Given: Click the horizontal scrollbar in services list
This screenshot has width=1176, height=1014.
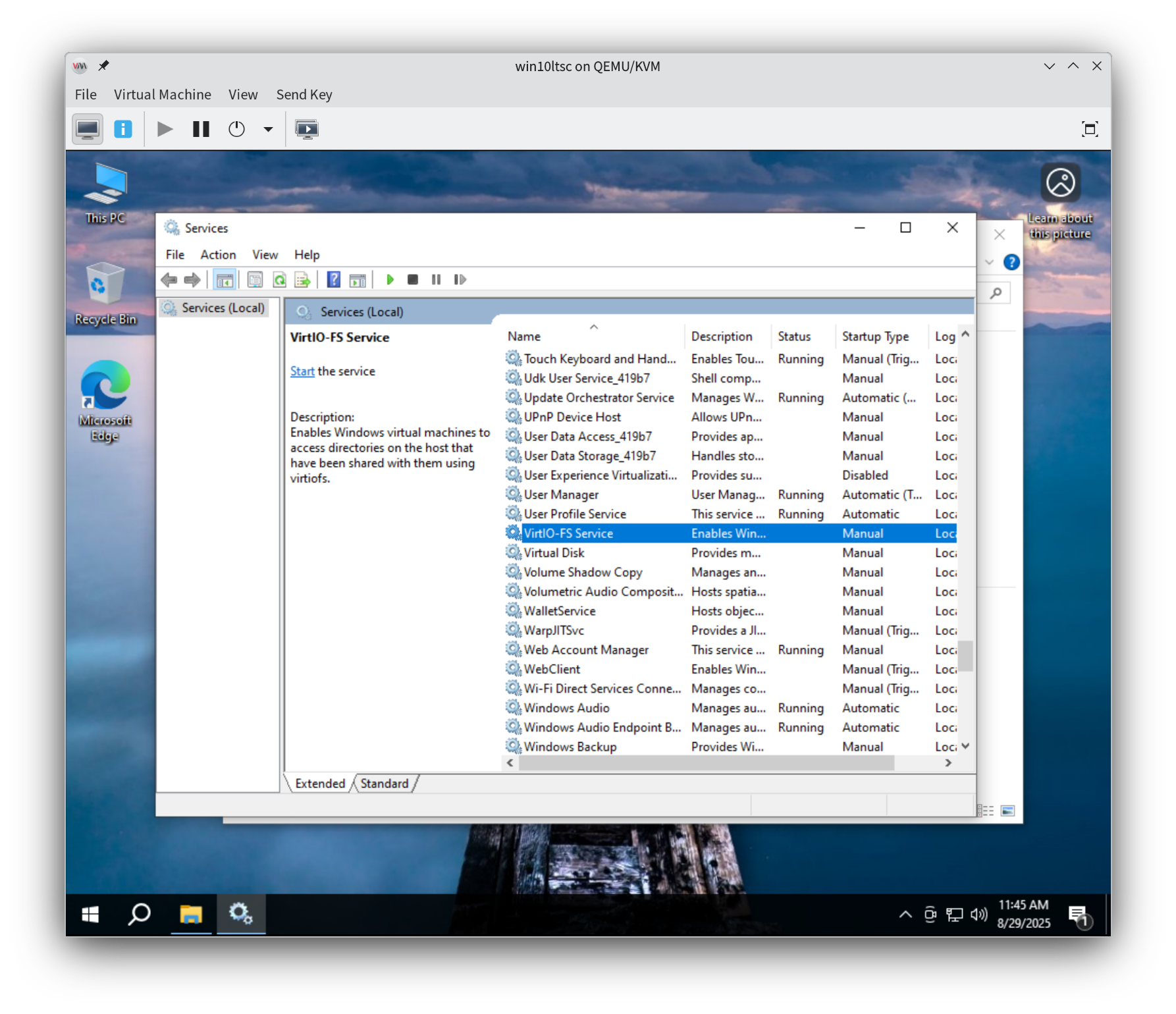Looking at the screenshot, I should coord(706,762).
